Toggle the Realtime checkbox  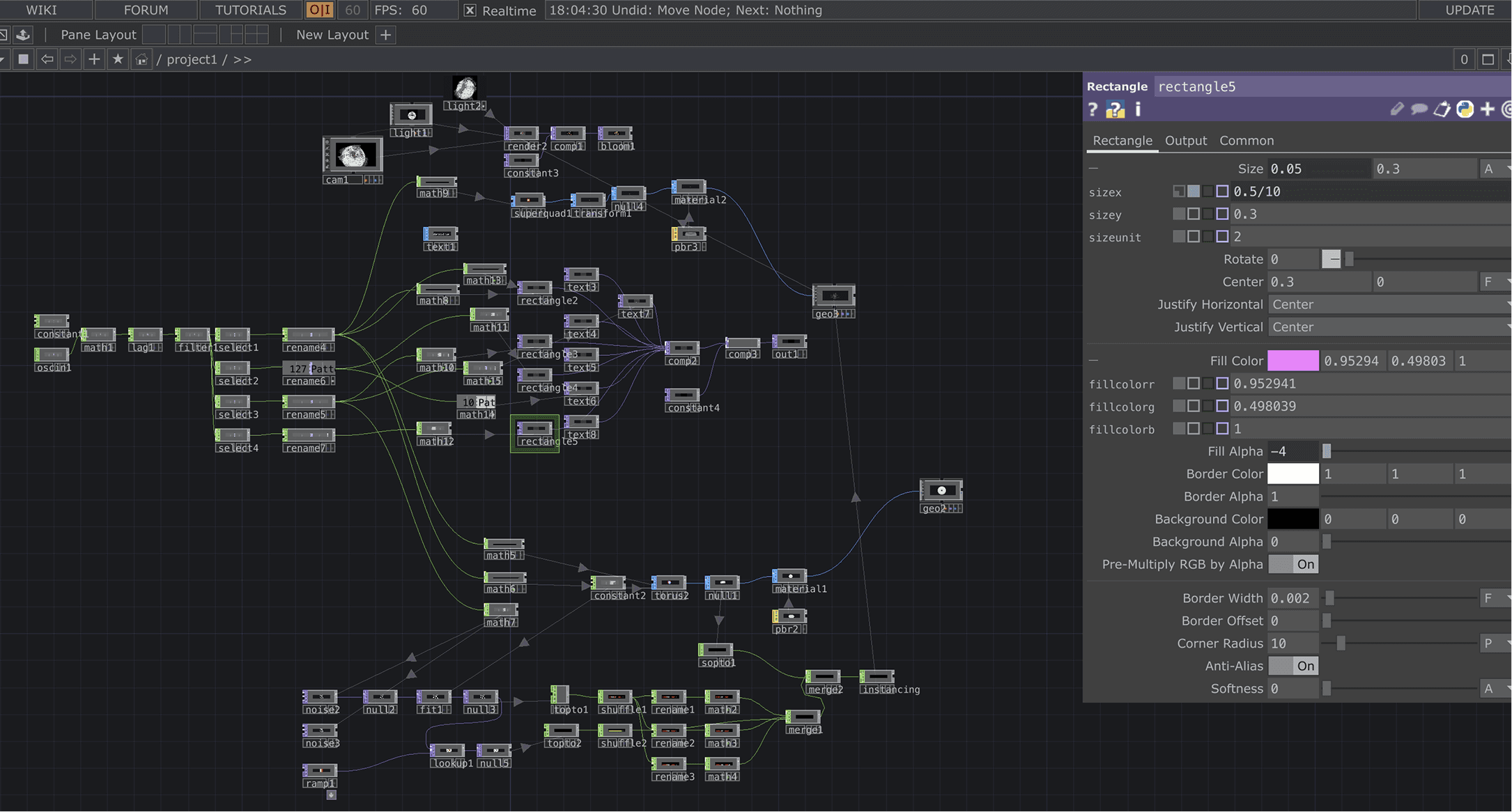tap(470, 10)
